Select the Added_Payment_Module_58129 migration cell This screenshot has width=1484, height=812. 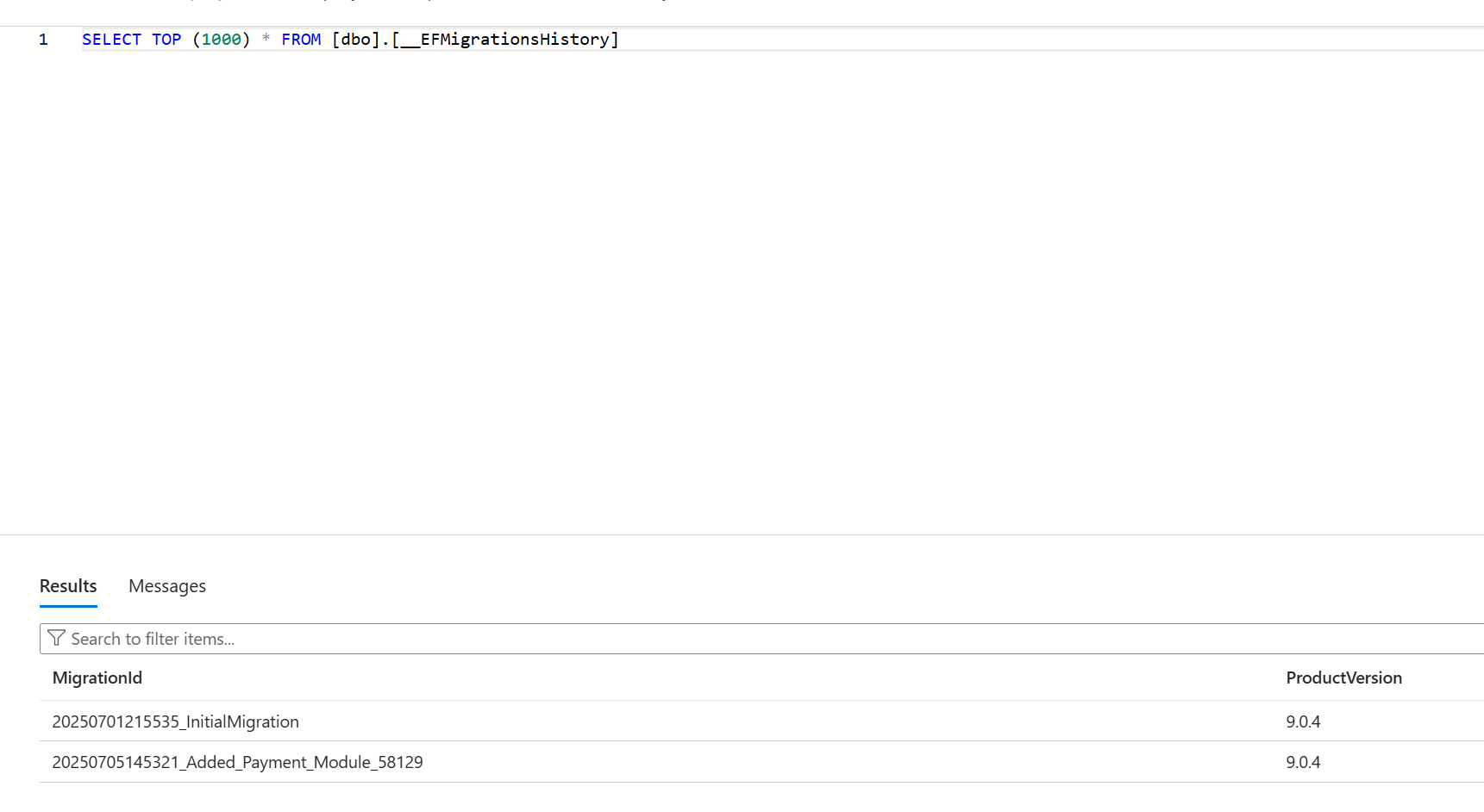click(238, 762)
